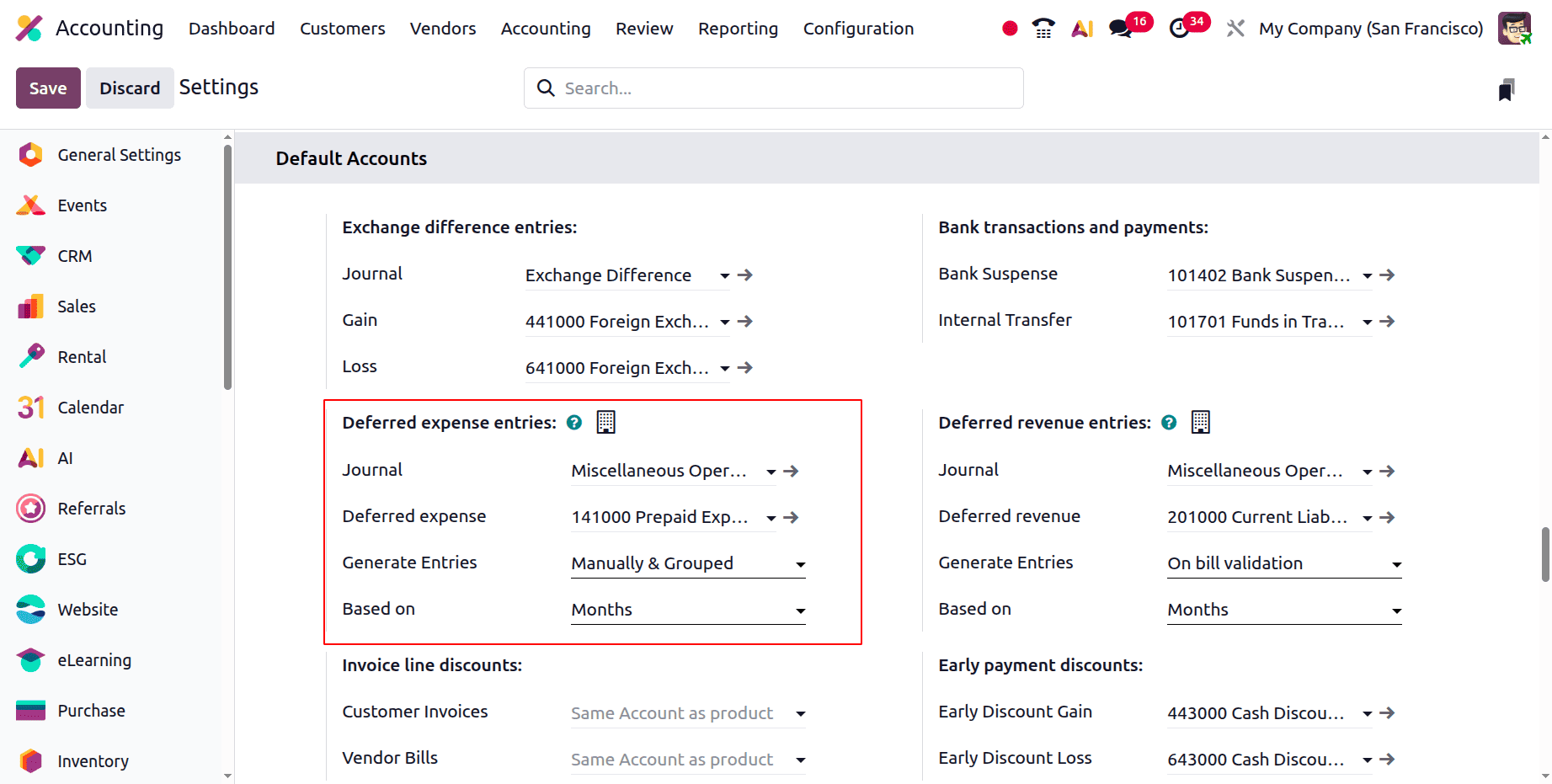
Task: Expand the Internal Transfer account dropdown
Action: click(x=1368, y=323)
